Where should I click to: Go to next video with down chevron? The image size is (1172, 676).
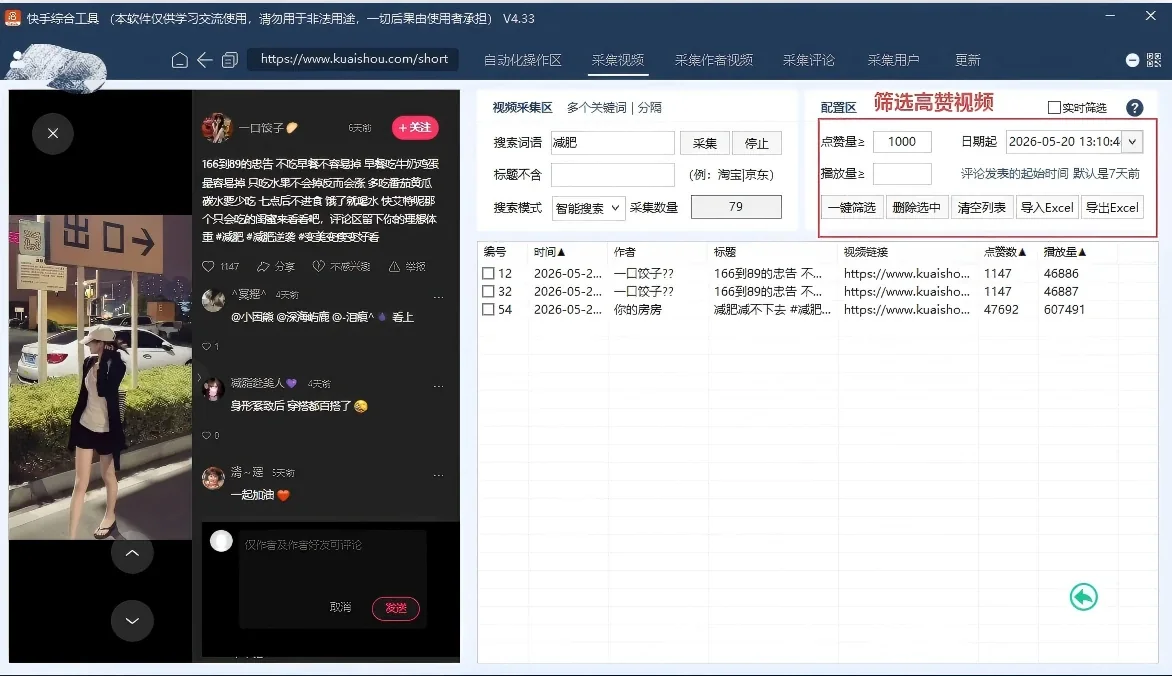(132, 620)
